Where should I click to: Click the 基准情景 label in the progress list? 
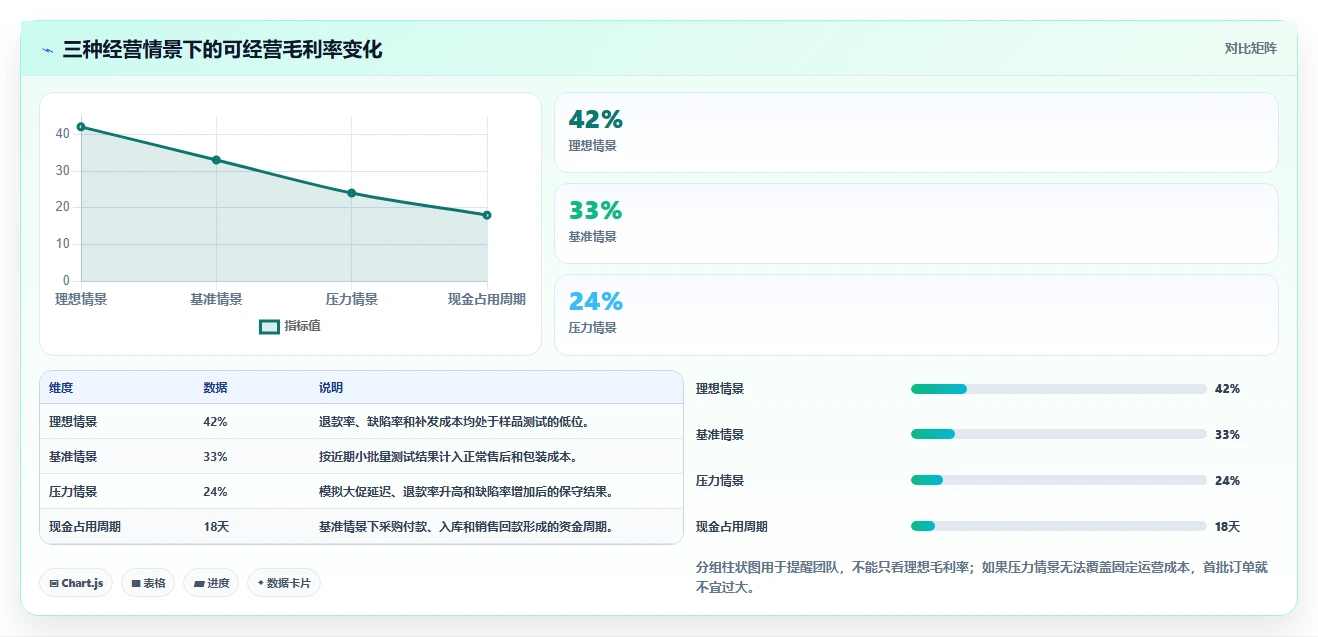pyautogui.click(x=720, y=435)
